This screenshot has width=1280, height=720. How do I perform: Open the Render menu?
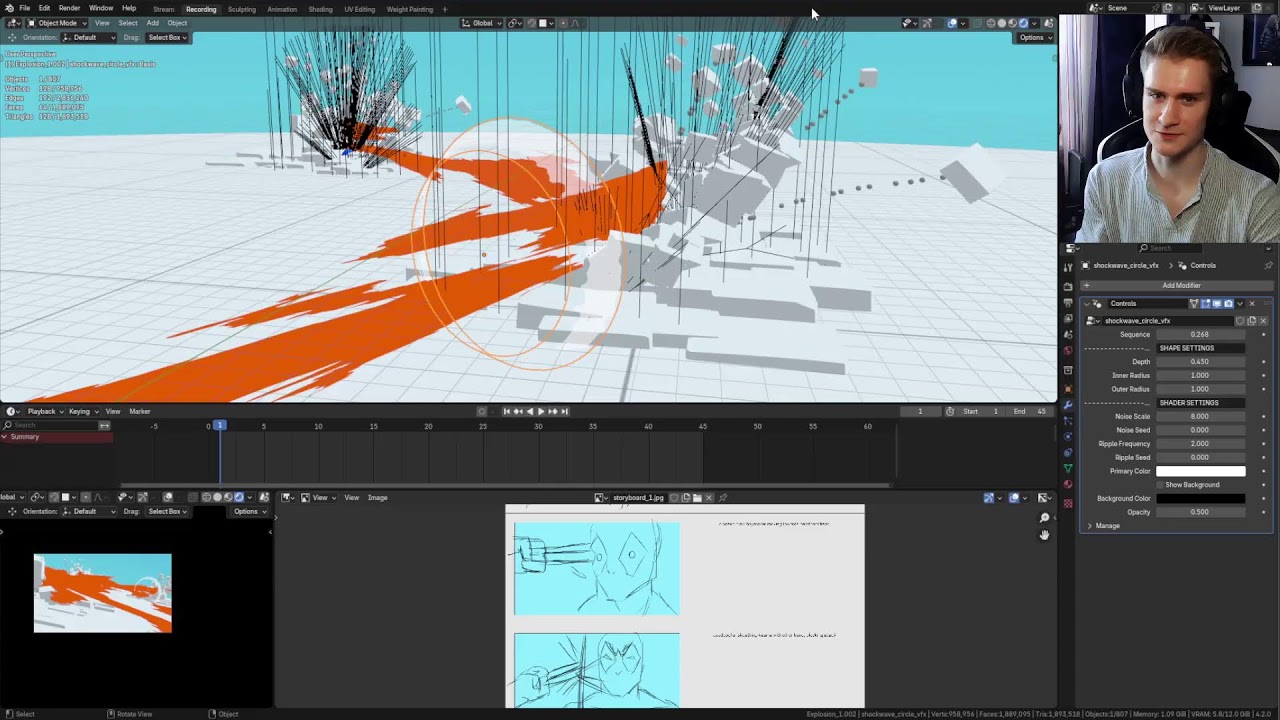coord(69,8)
